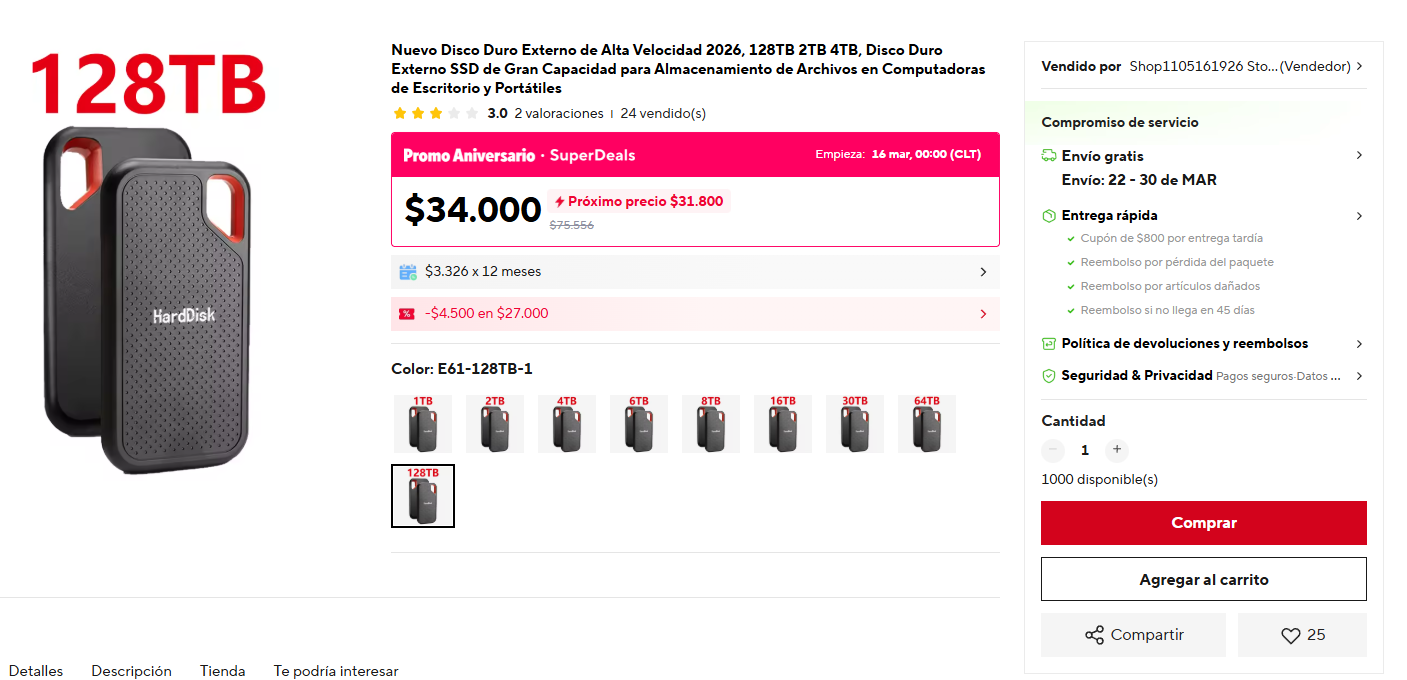Click the free shipping truck icon
Image resolution: width=1407 pixels, height=680 pixels.
1049,156
